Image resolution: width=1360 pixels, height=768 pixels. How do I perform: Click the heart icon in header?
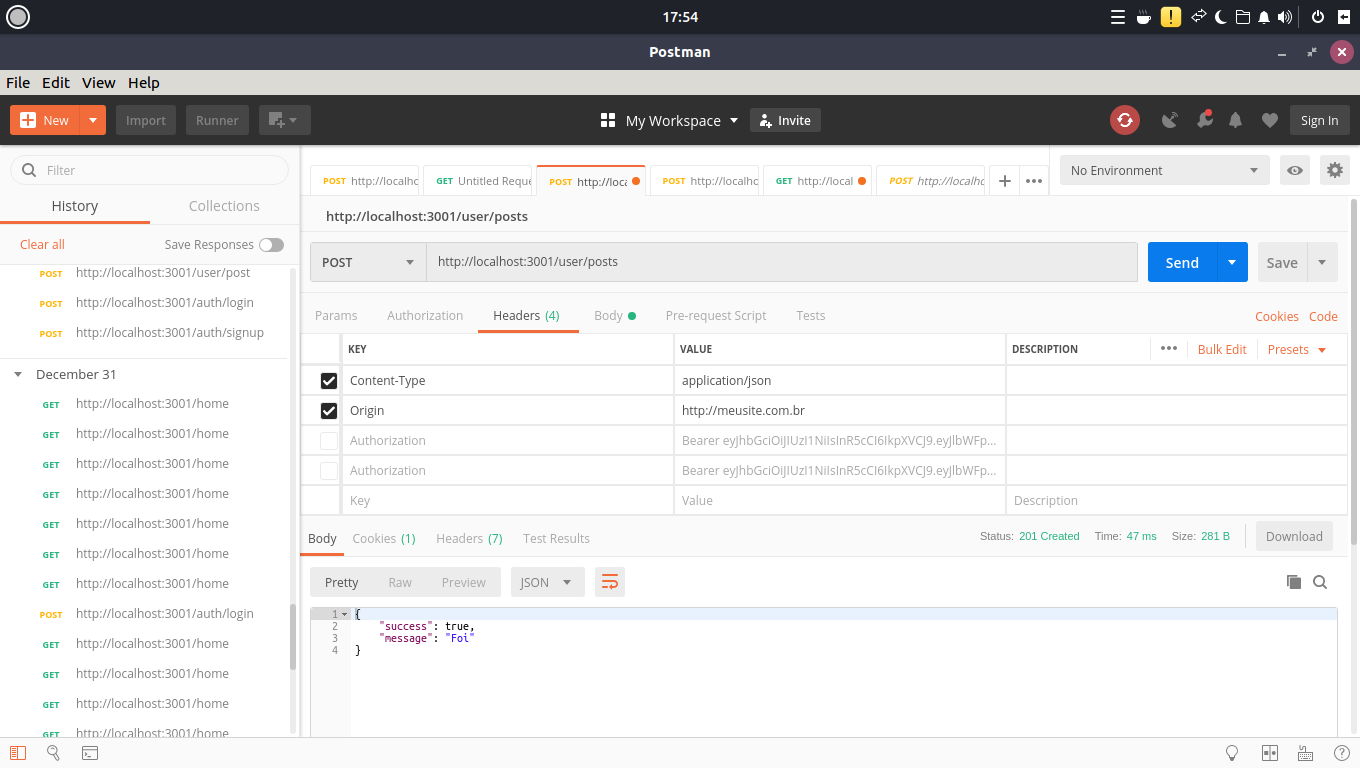1270,120
